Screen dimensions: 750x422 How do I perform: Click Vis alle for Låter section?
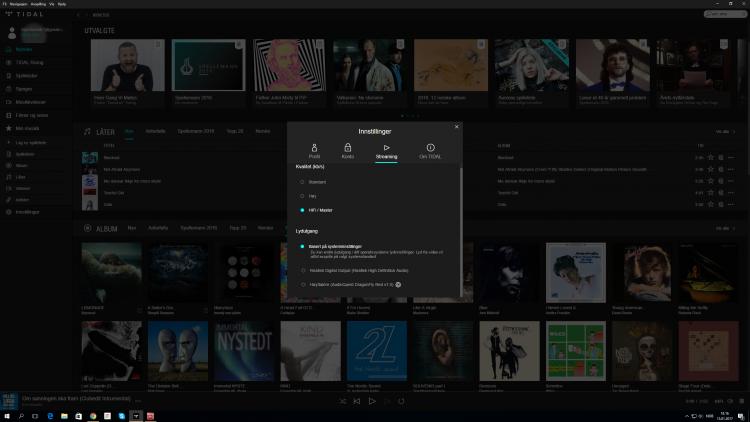(x=725, y=132)
